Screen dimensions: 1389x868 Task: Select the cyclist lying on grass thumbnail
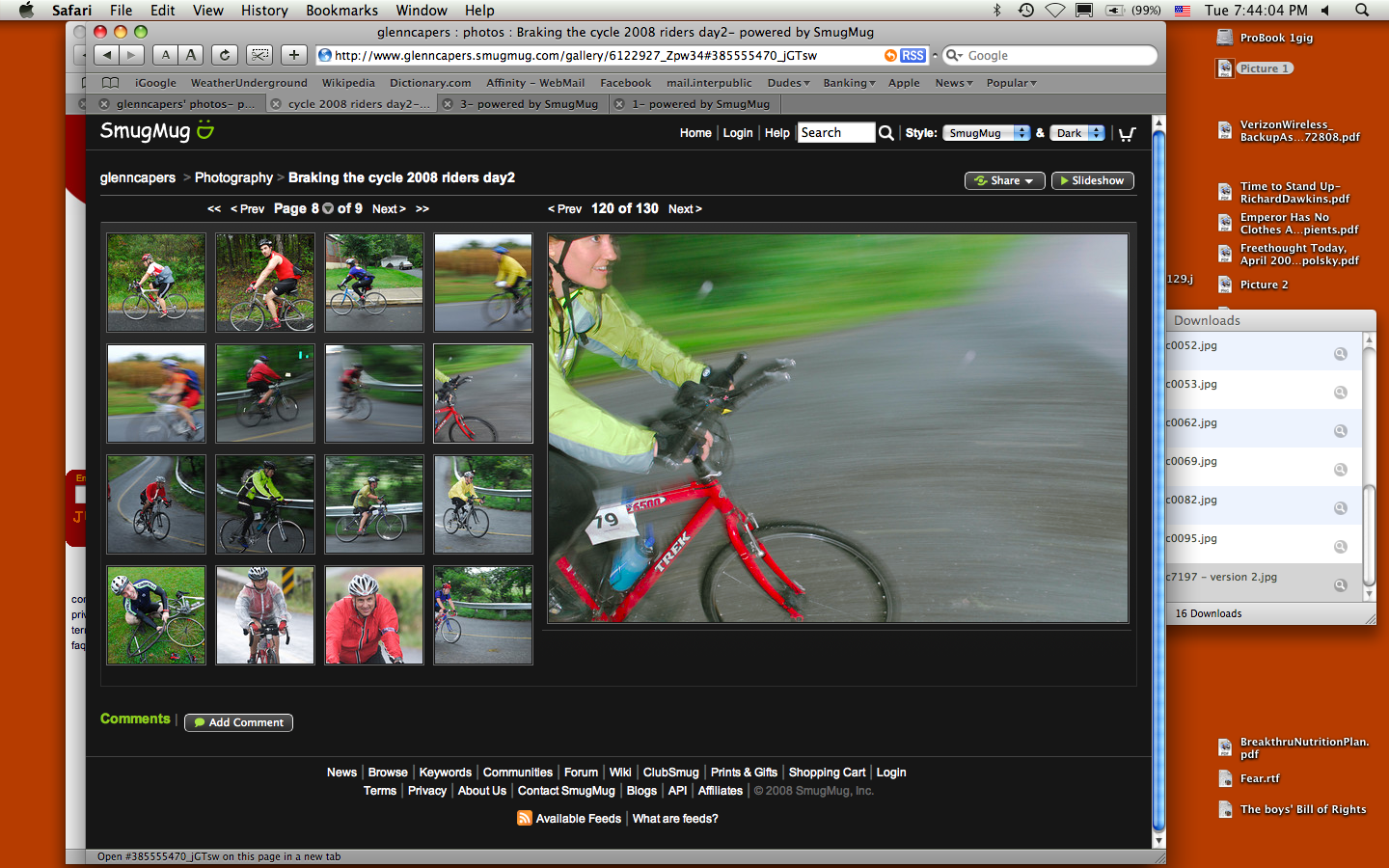click(x=156, y=615)
